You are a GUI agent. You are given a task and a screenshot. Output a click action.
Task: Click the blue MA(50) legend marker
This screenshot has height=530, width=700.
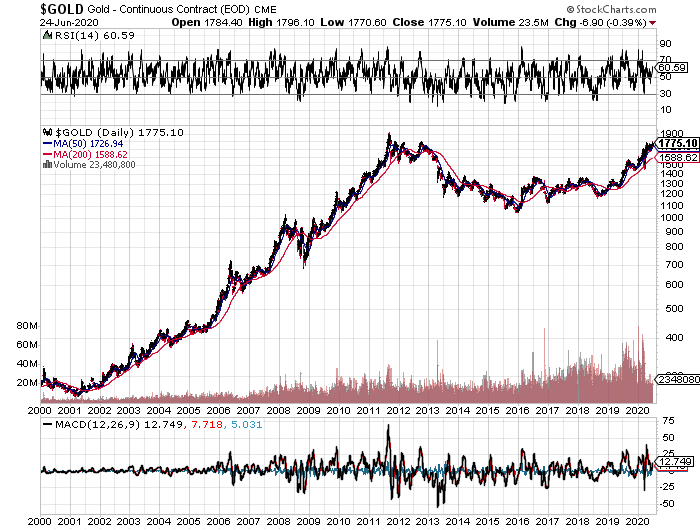coord(46,143)
